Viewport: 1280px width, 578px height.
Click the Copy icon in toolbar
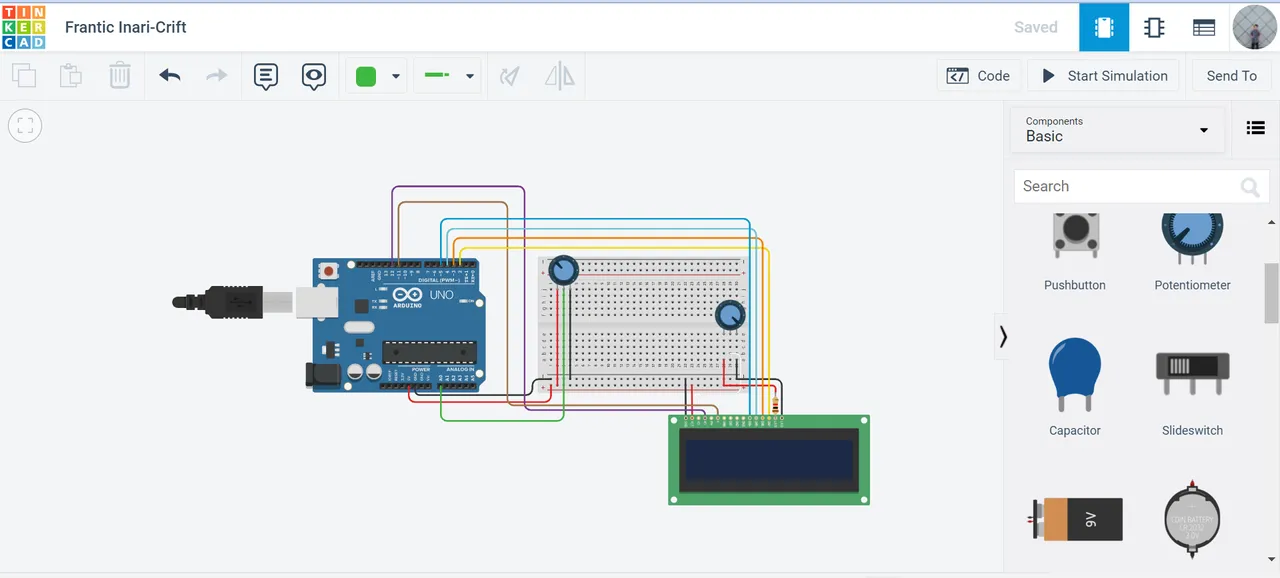coord(24,76)
